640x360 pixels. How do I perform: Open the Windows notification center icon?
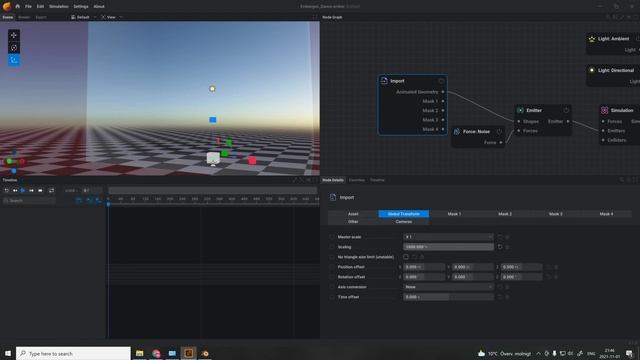click(x=629, y=353)
